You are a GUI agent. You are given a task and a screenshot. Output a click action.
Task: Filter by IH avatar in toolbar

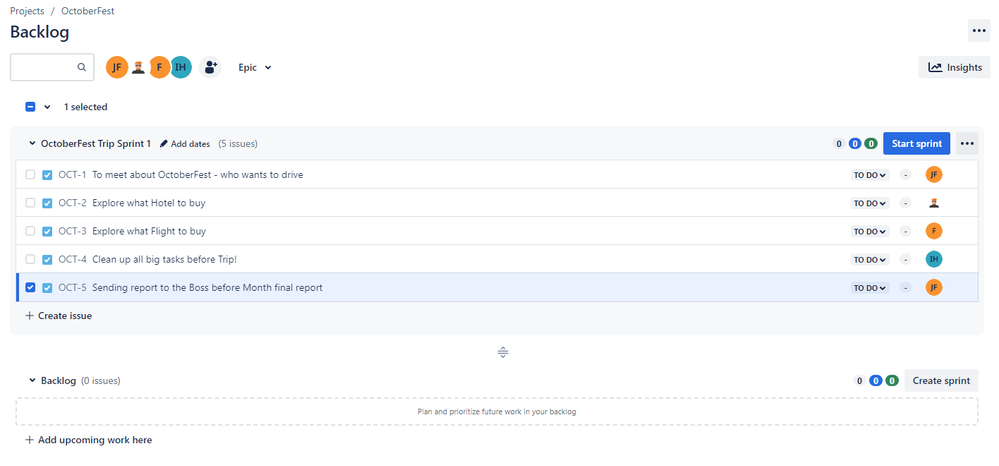pos(181,67)
